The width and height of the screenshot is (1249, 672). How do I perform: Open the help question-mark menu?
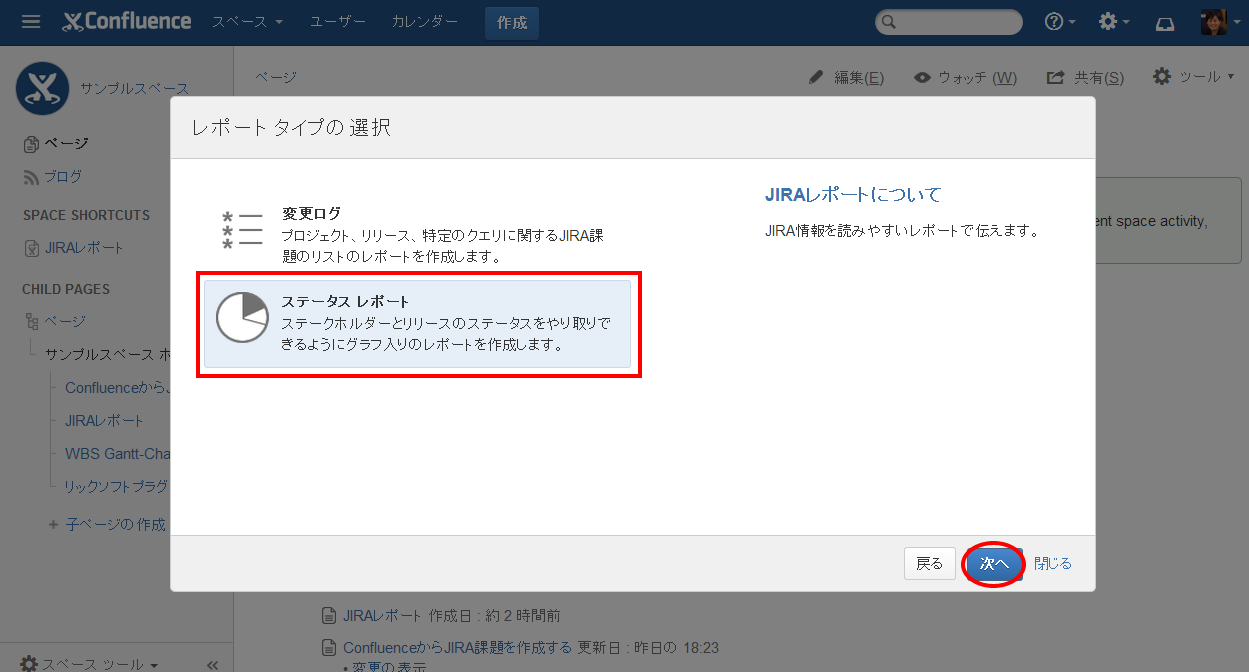[1060, 22]
